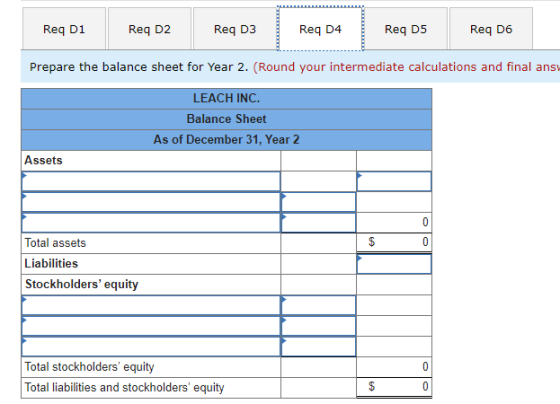Open the Req D5 tab

(x=406, y=29)
